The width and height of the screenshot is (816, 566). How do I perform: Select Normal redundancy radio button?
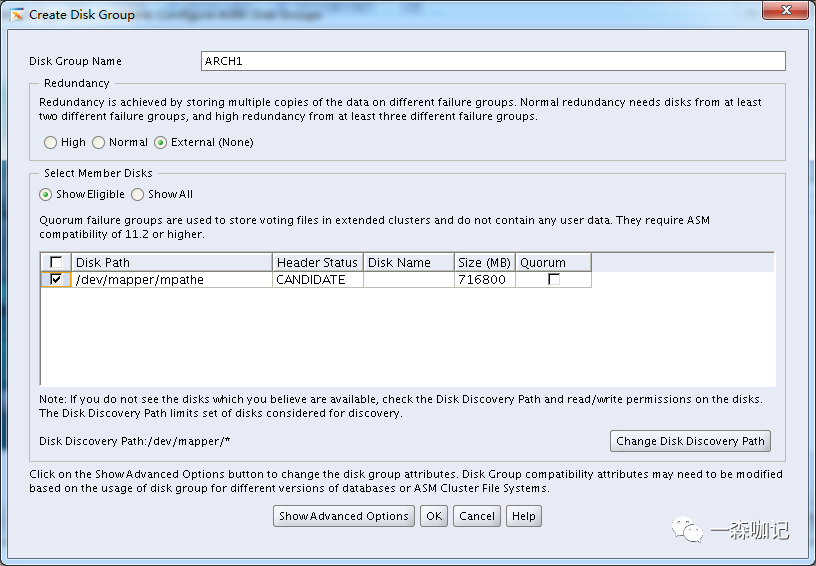[98, 143]
